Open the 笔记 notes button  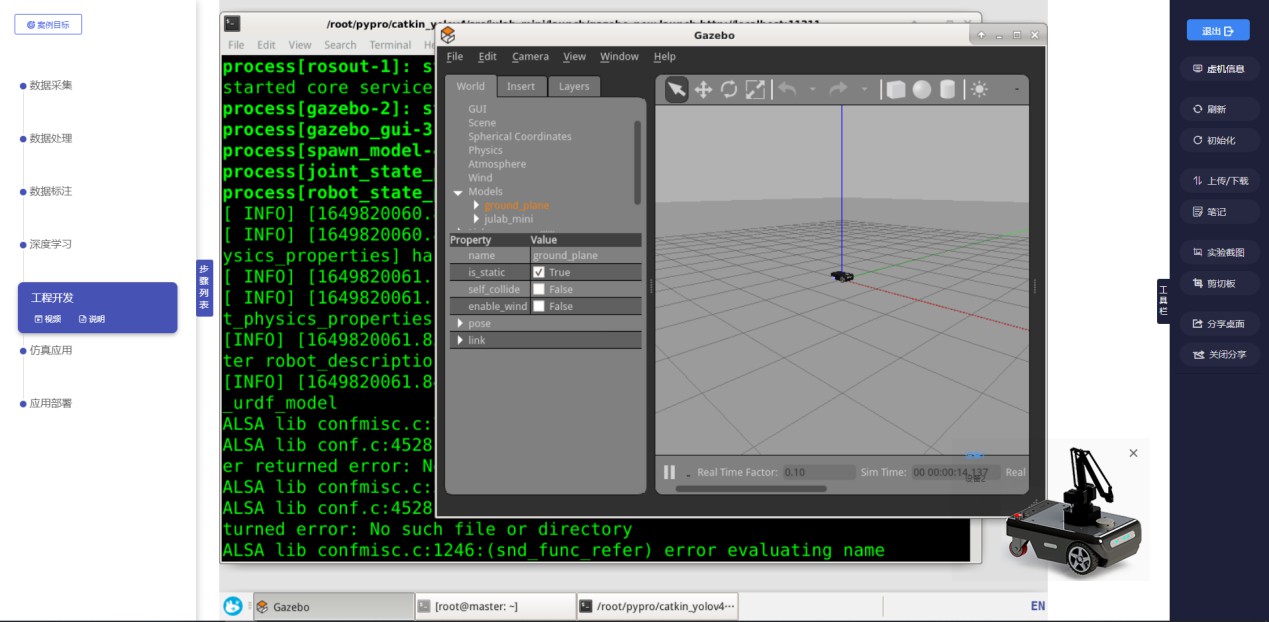(x=1219, y=212)
